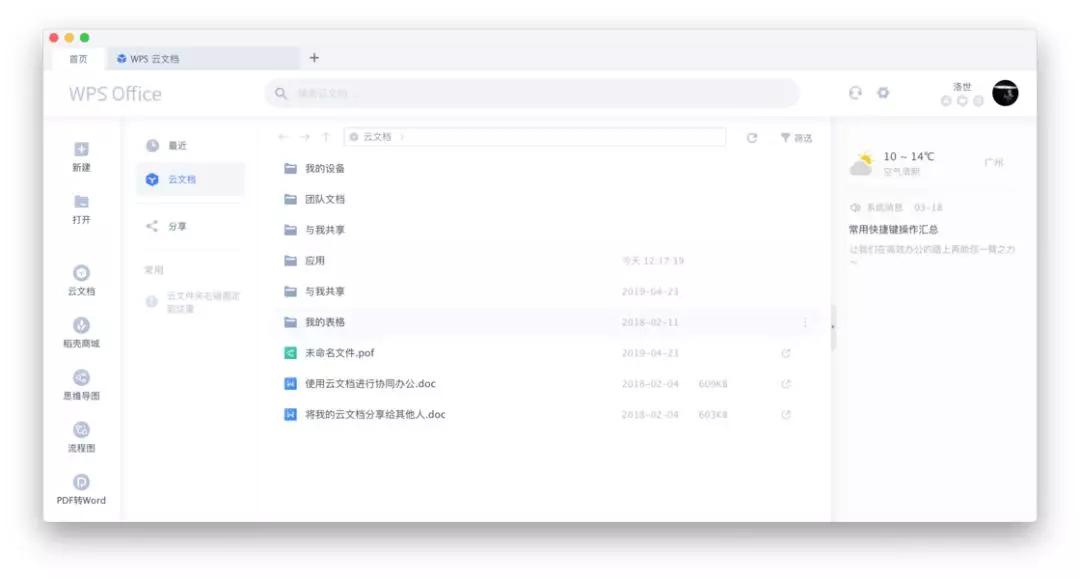Select the 打开 (Open) icon in sidebar
Screen dimensions: 1080x579
[x=82, y=206]
